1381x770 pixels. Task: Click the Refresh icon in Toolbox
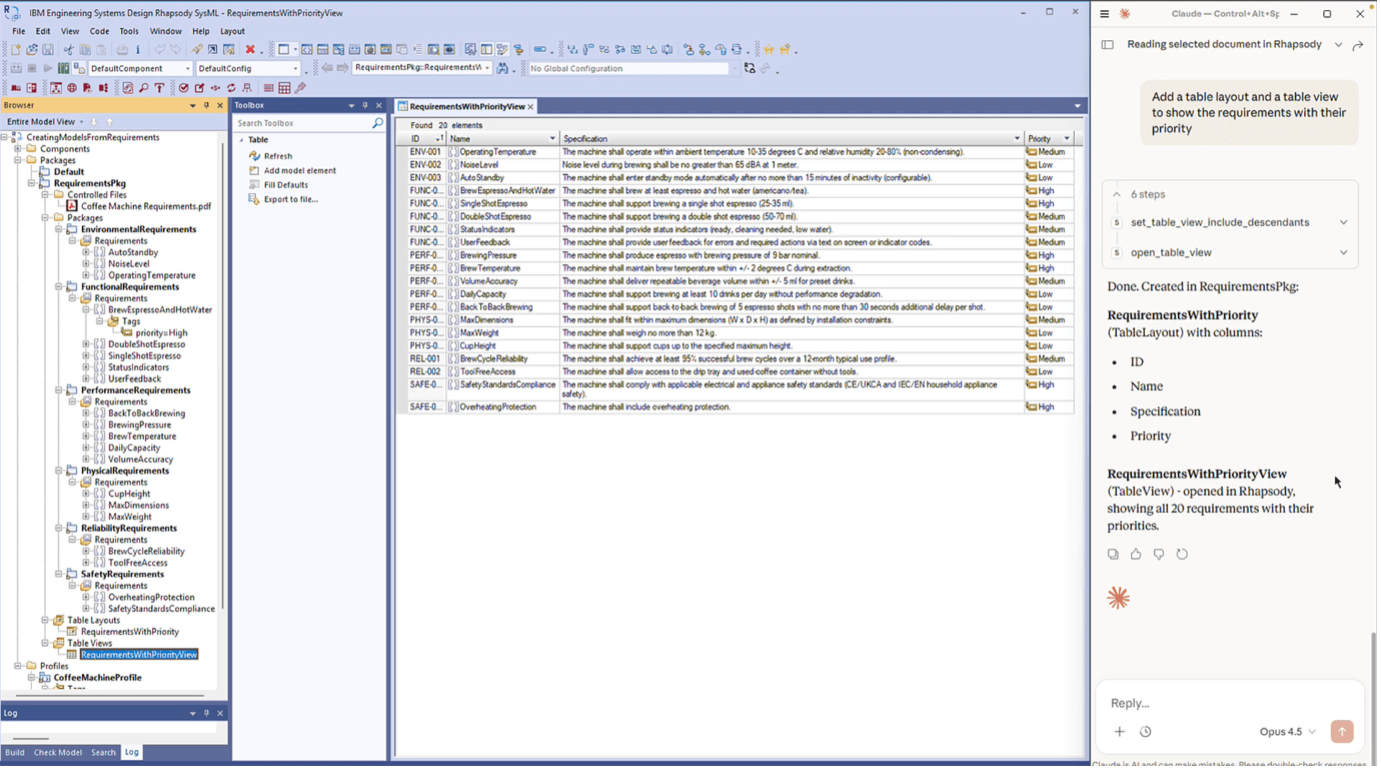254,156
